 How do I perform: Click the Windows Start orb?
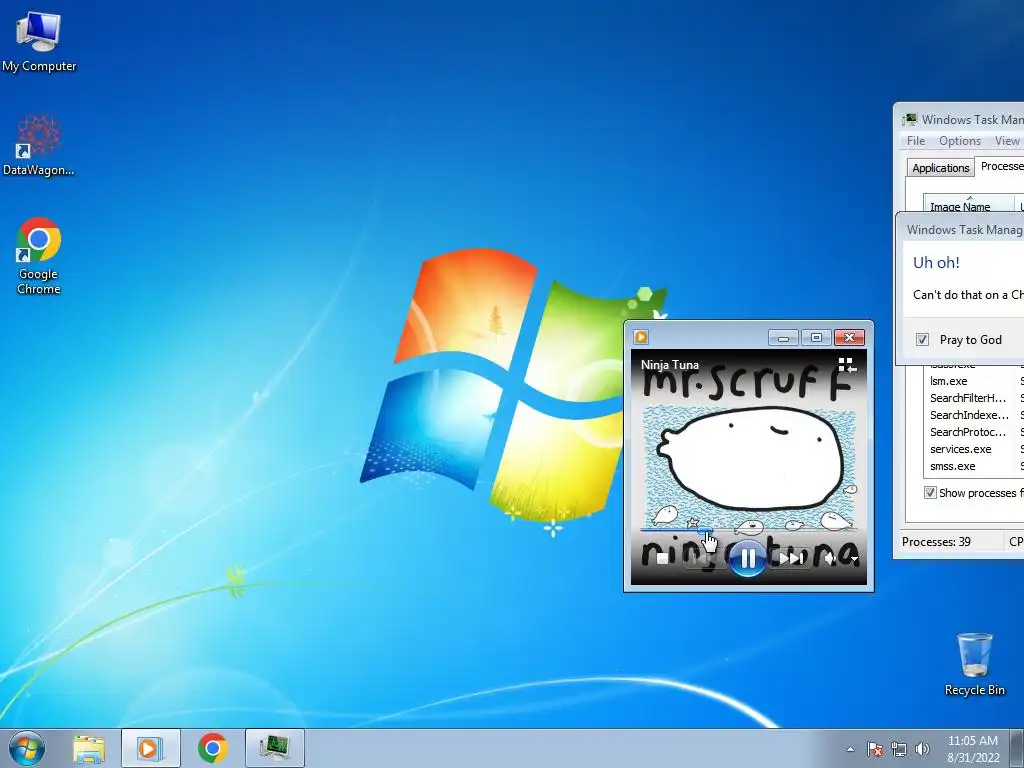tap(27, 748)
